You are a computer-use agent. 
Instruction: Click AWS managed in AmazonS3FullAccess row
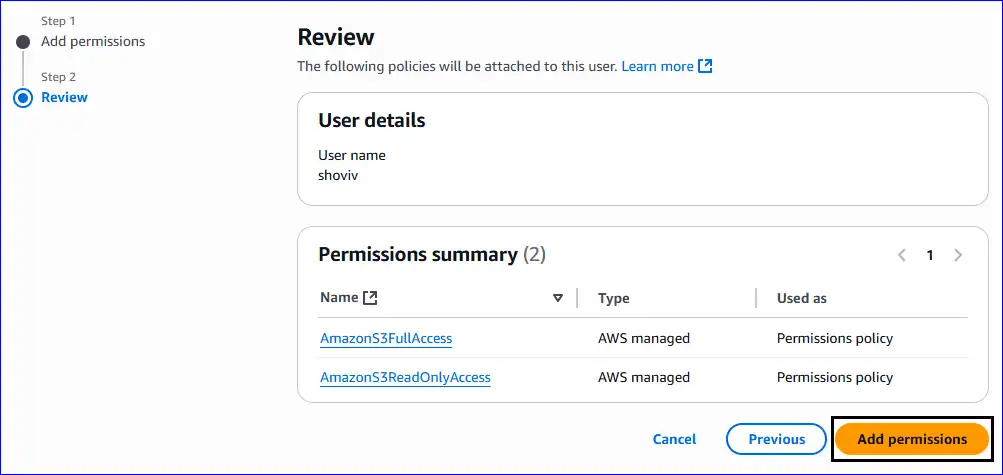pyautogui.click(x=644, y=338)
